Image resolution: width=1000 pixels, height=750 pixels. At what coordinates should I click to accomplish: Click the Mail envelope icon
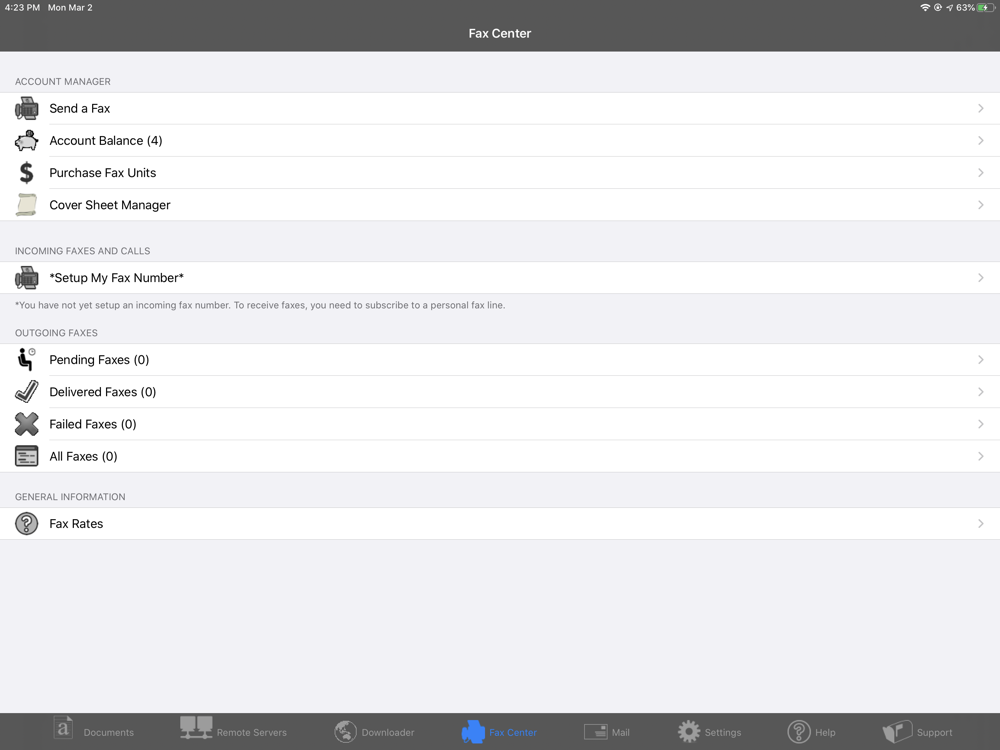click(x=596, y=732)
